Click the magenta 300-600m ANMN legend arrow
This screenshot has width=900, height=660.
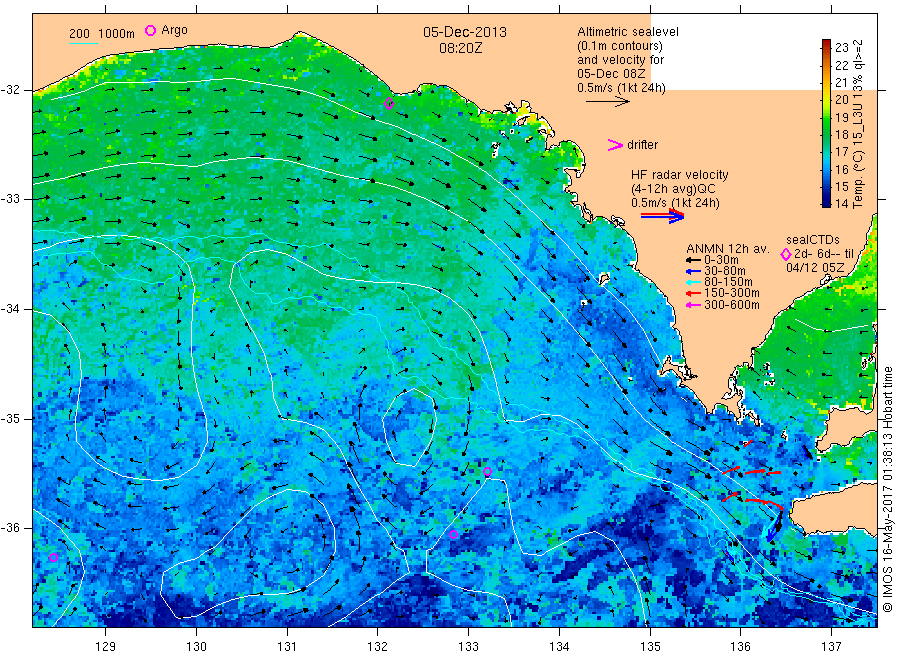(x=694, y=305)
